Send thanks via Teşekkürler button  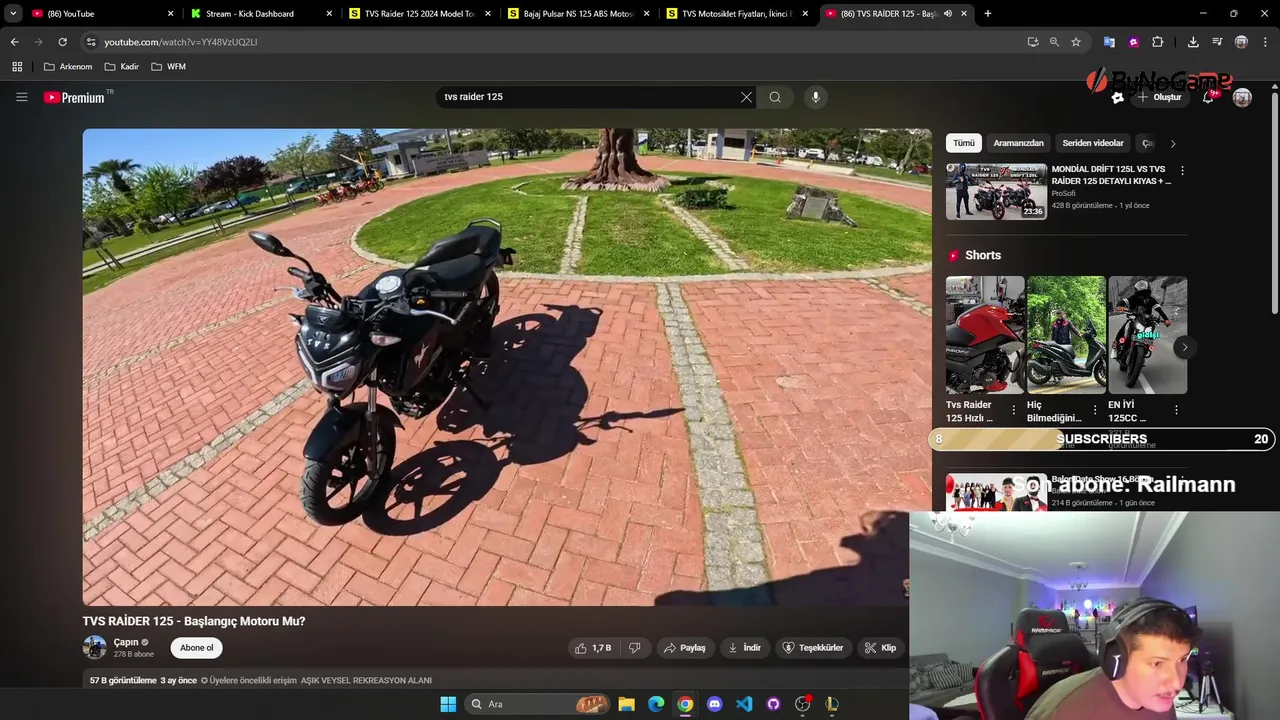[x=813, y=648]
